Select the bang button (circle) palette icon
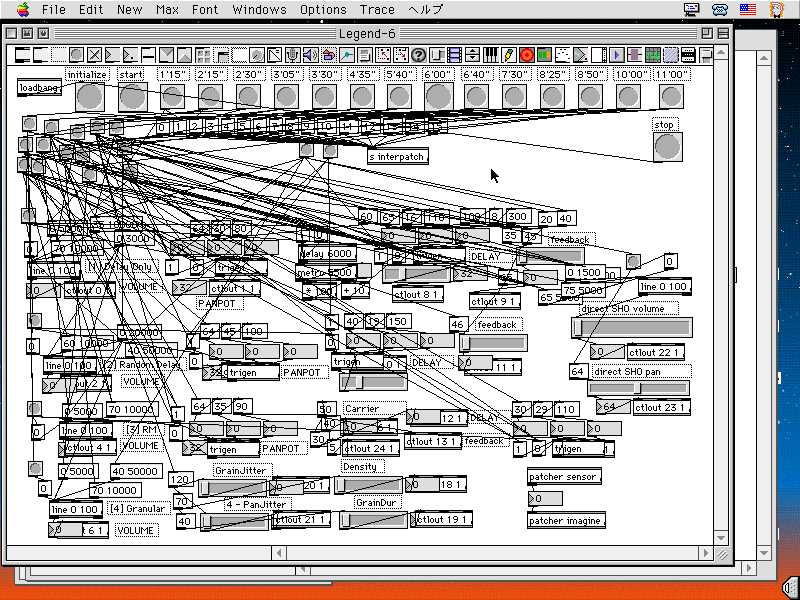 coord(76,54)
